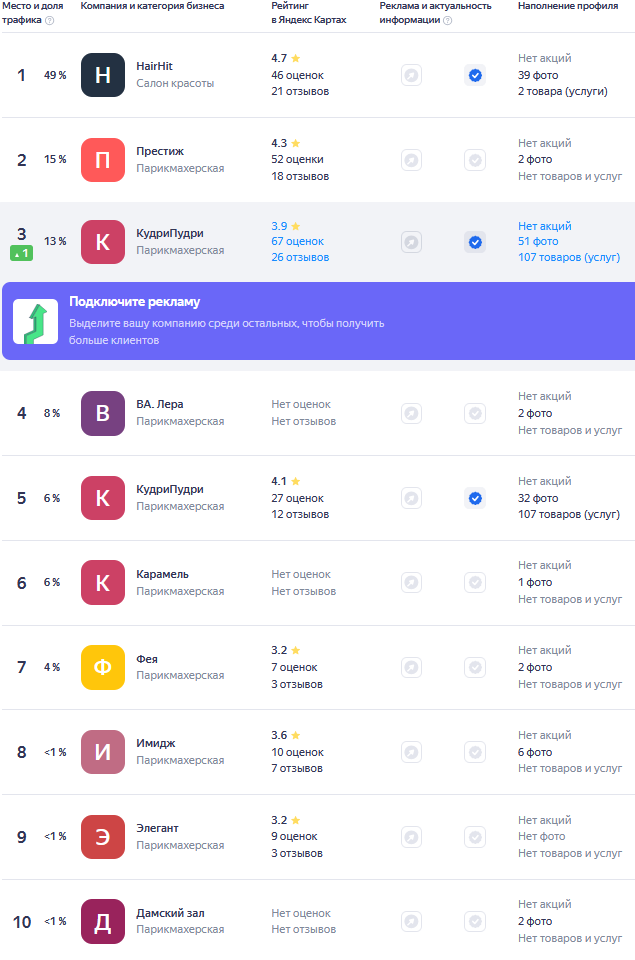Image resolution: width=635 pixels, height=960 pixels.
Task: Click the 2 товара (услуги) text
Action: click(563, 91)
